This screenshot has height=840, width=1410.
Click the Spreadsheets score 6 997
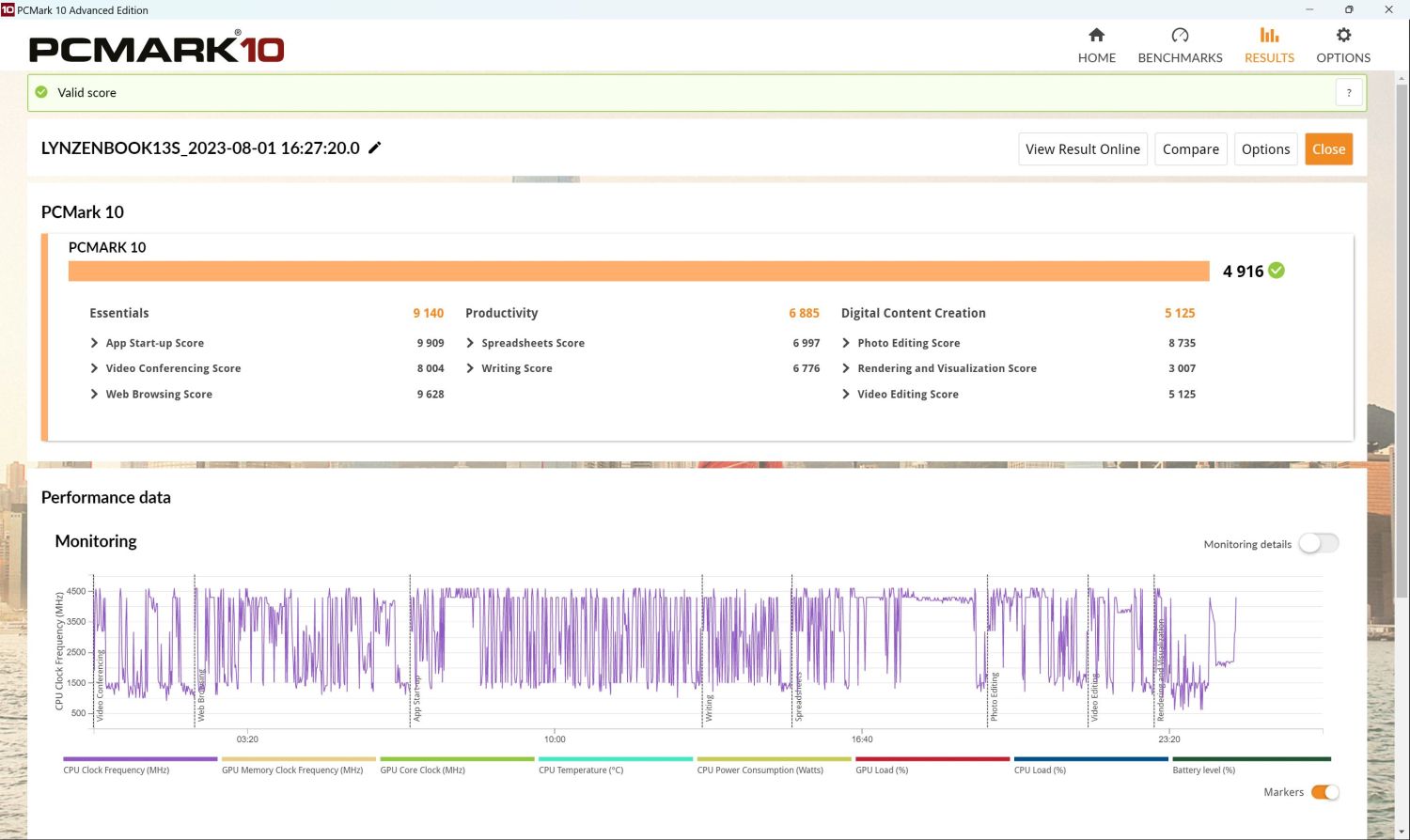pyautogui.click(x=806, y=343)
